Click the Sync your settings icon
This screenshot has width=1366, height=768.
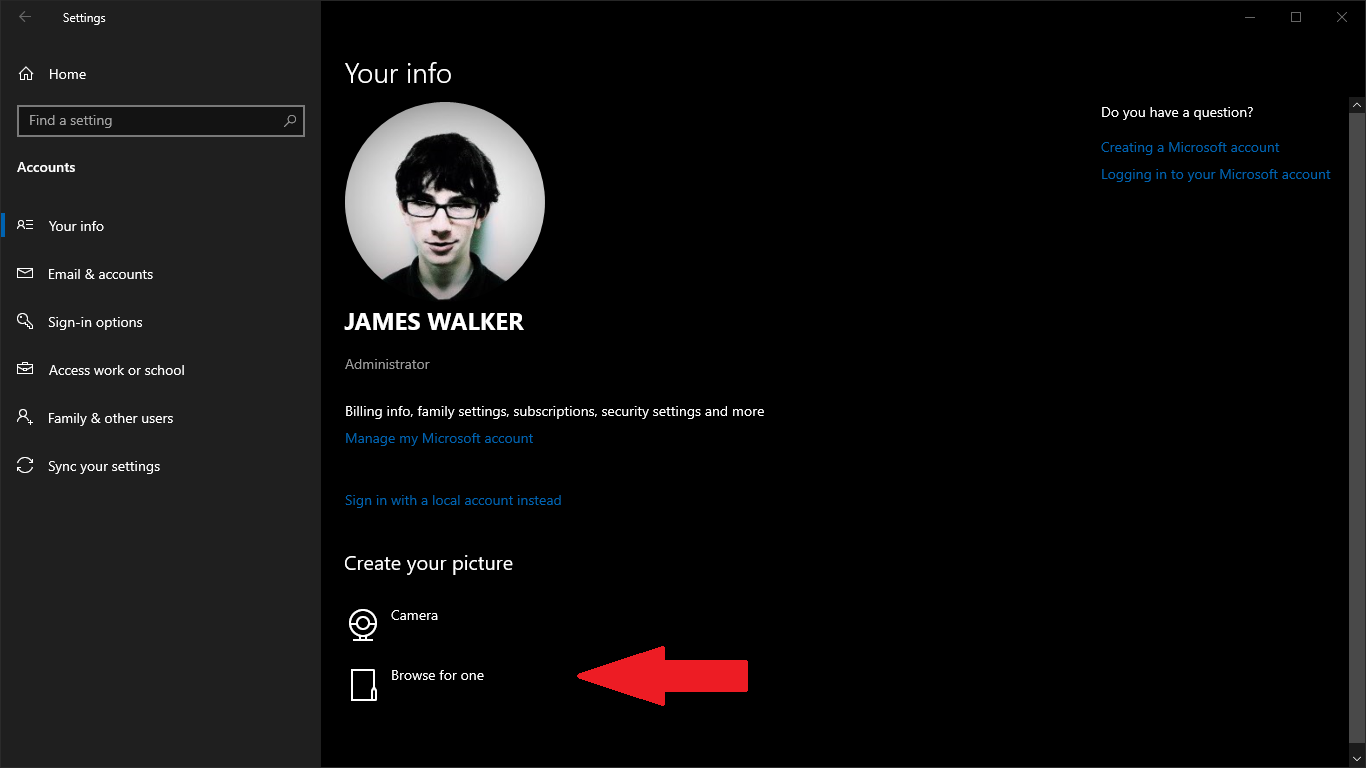tap(26, 466)
